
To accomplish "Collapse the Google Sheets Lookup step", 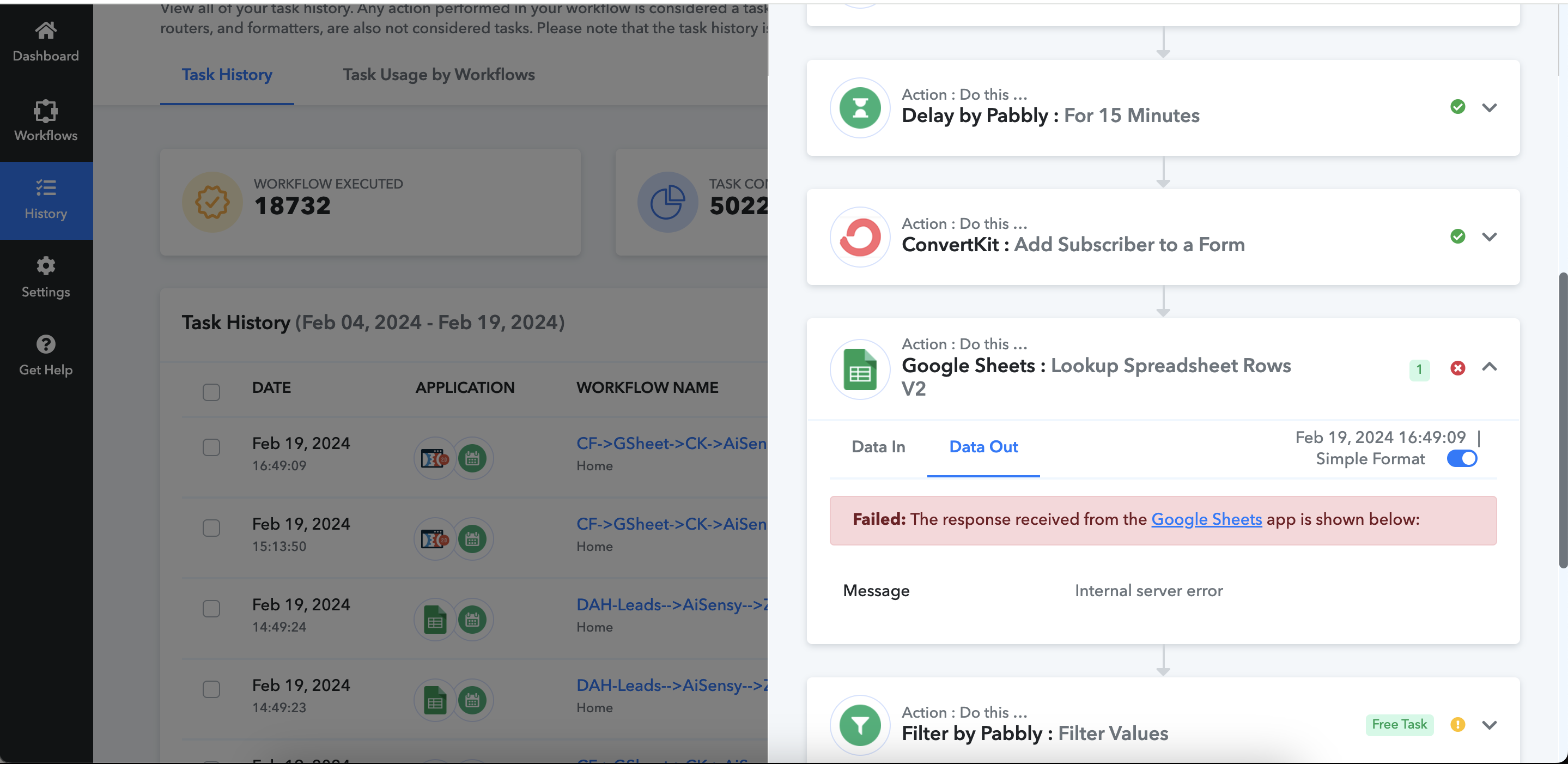I will [x=1489, y=367].
